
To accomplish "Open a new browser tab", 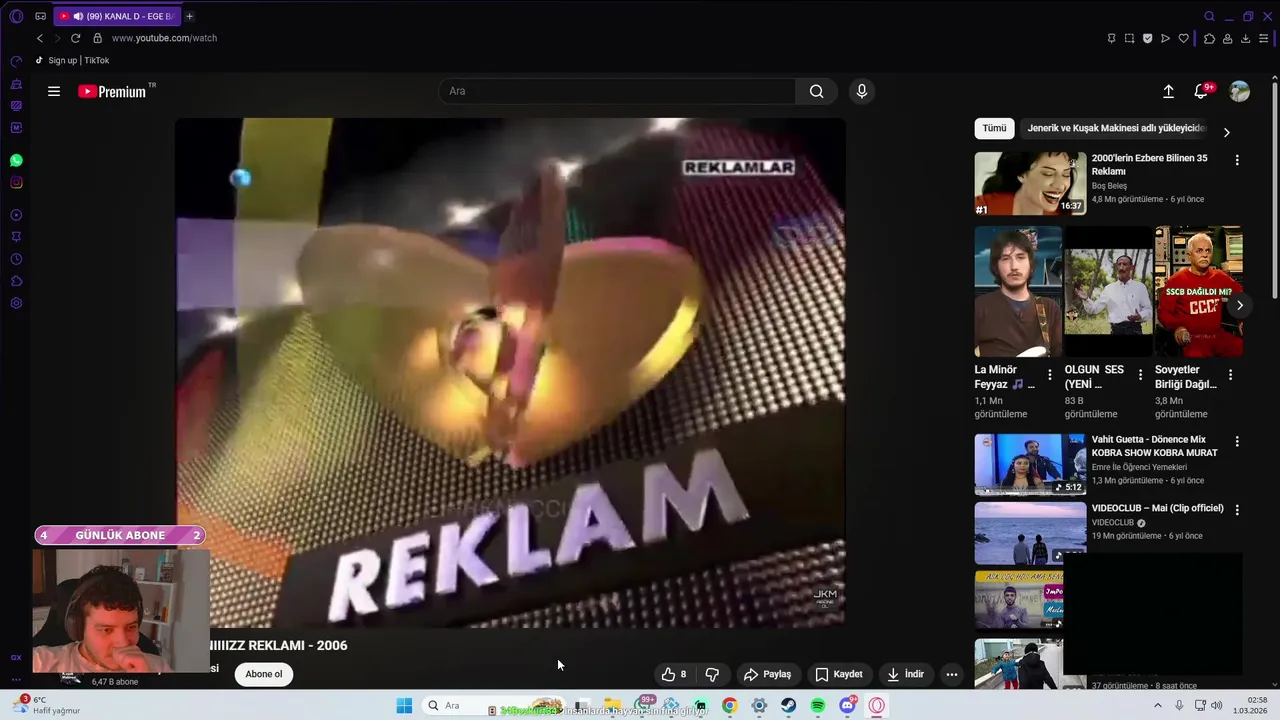I will (190, 16).
